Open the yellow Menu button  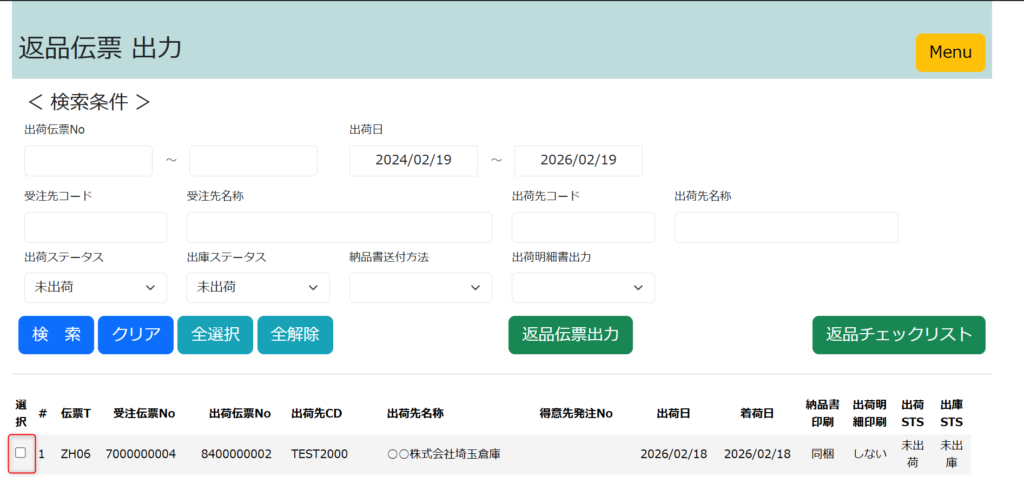point(949,52)
